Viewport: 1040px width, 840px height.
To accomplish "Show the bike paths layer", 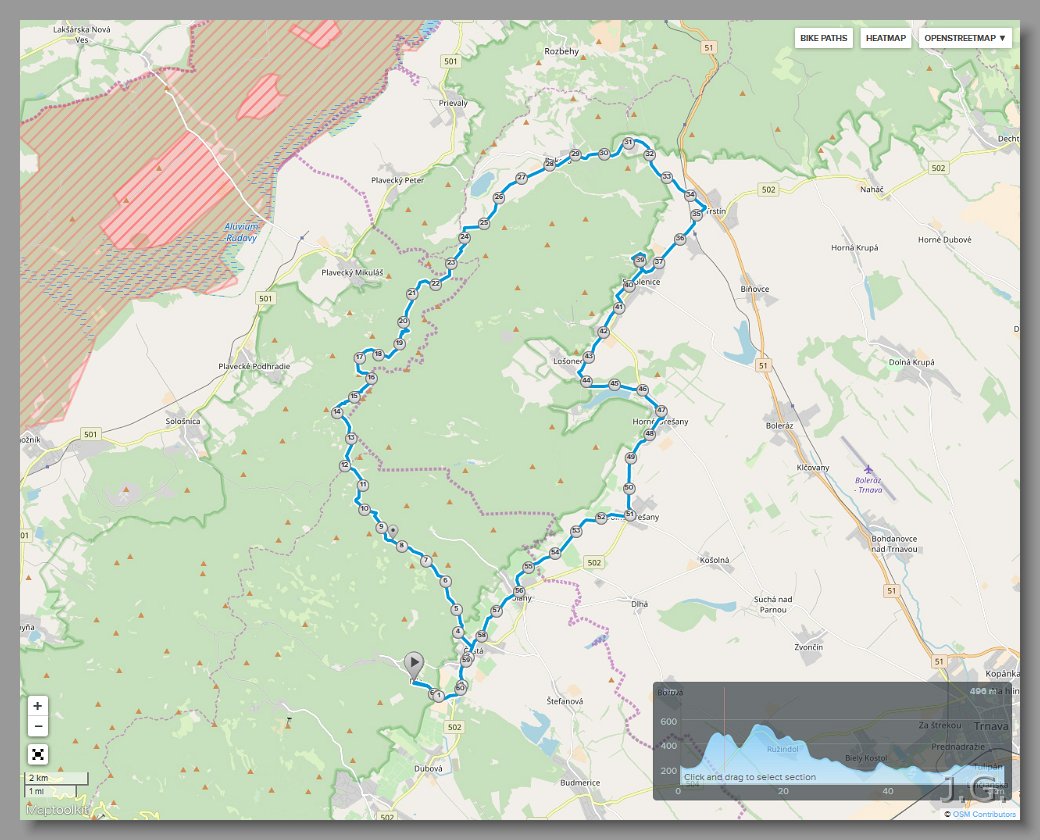I will pos(823,38).
